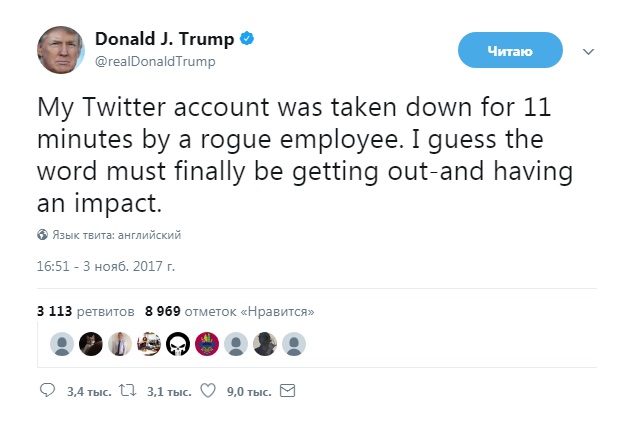Open the skull avatar liker profile

pyautogui.click(x=178, y=344)
